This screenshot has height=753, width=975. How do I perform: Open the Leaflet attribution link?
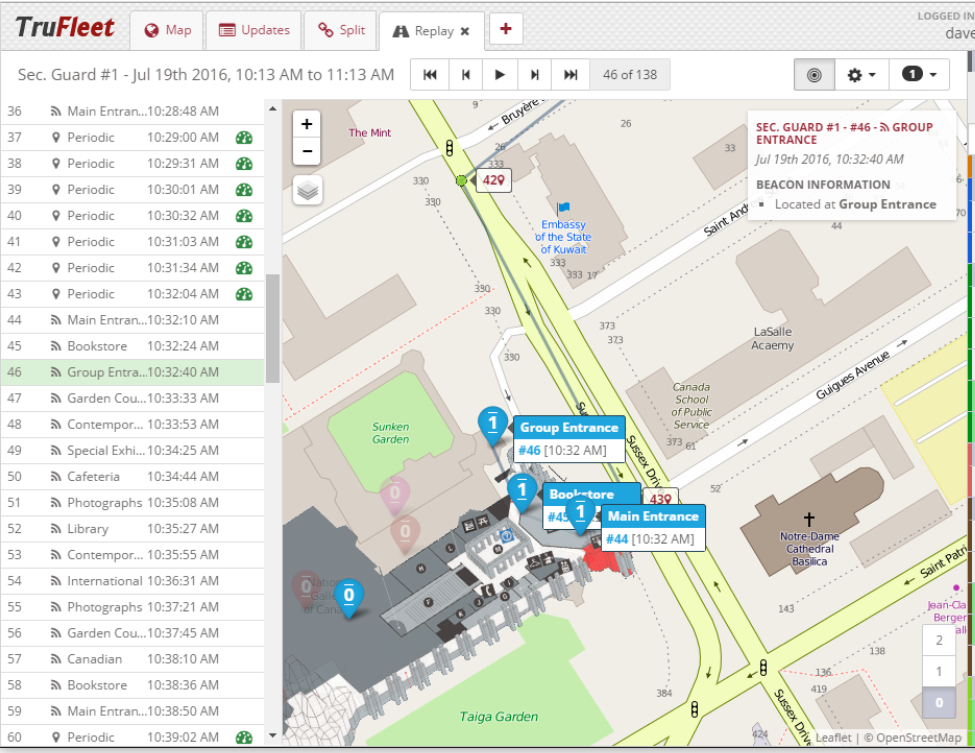coord(833,738)
